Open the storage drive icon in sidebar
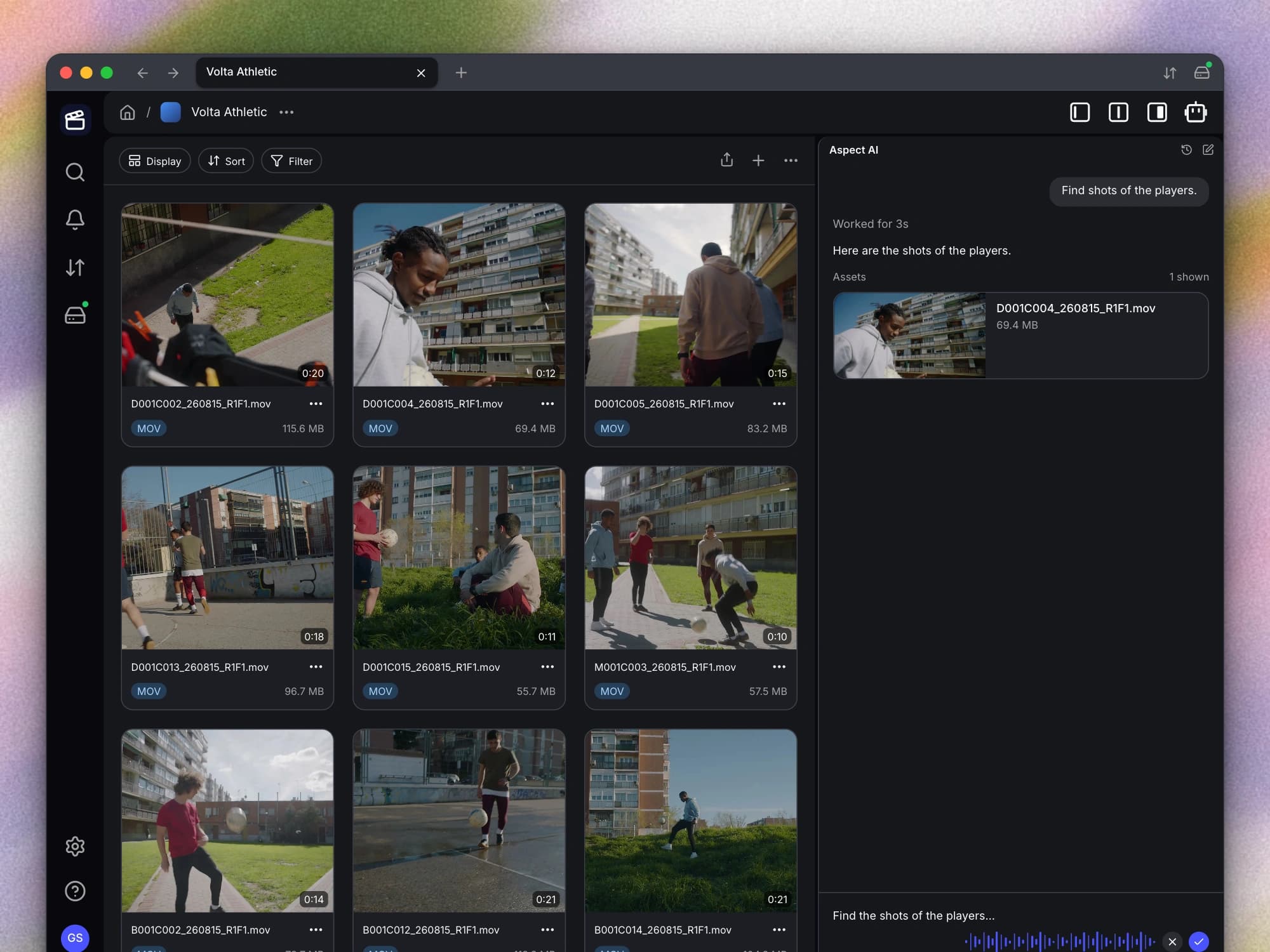 (x=76, y=314)
